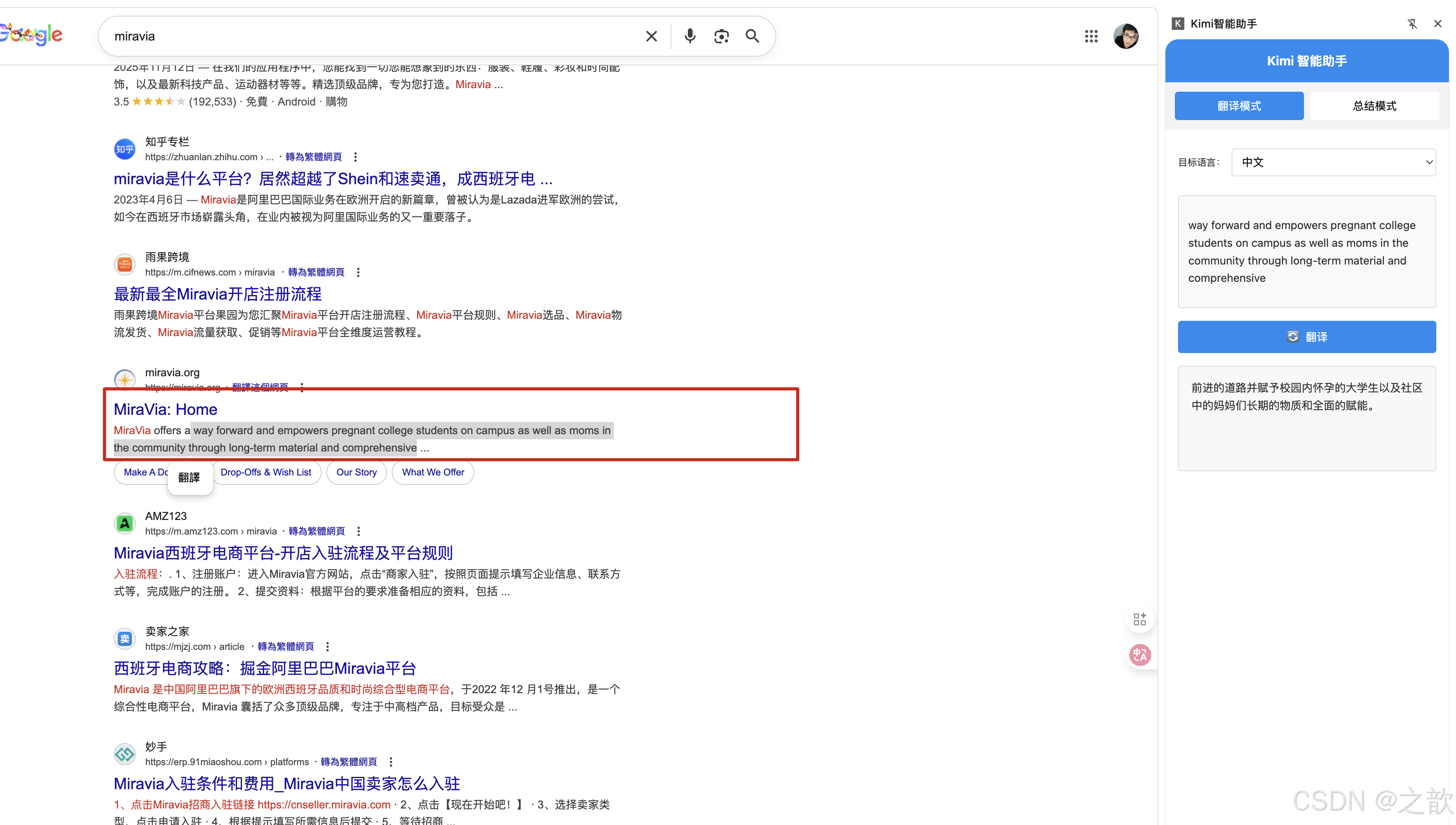Screen dimensions: 1456x825
Task: Click the pink floating translate icon
Action: point(1140,655)
